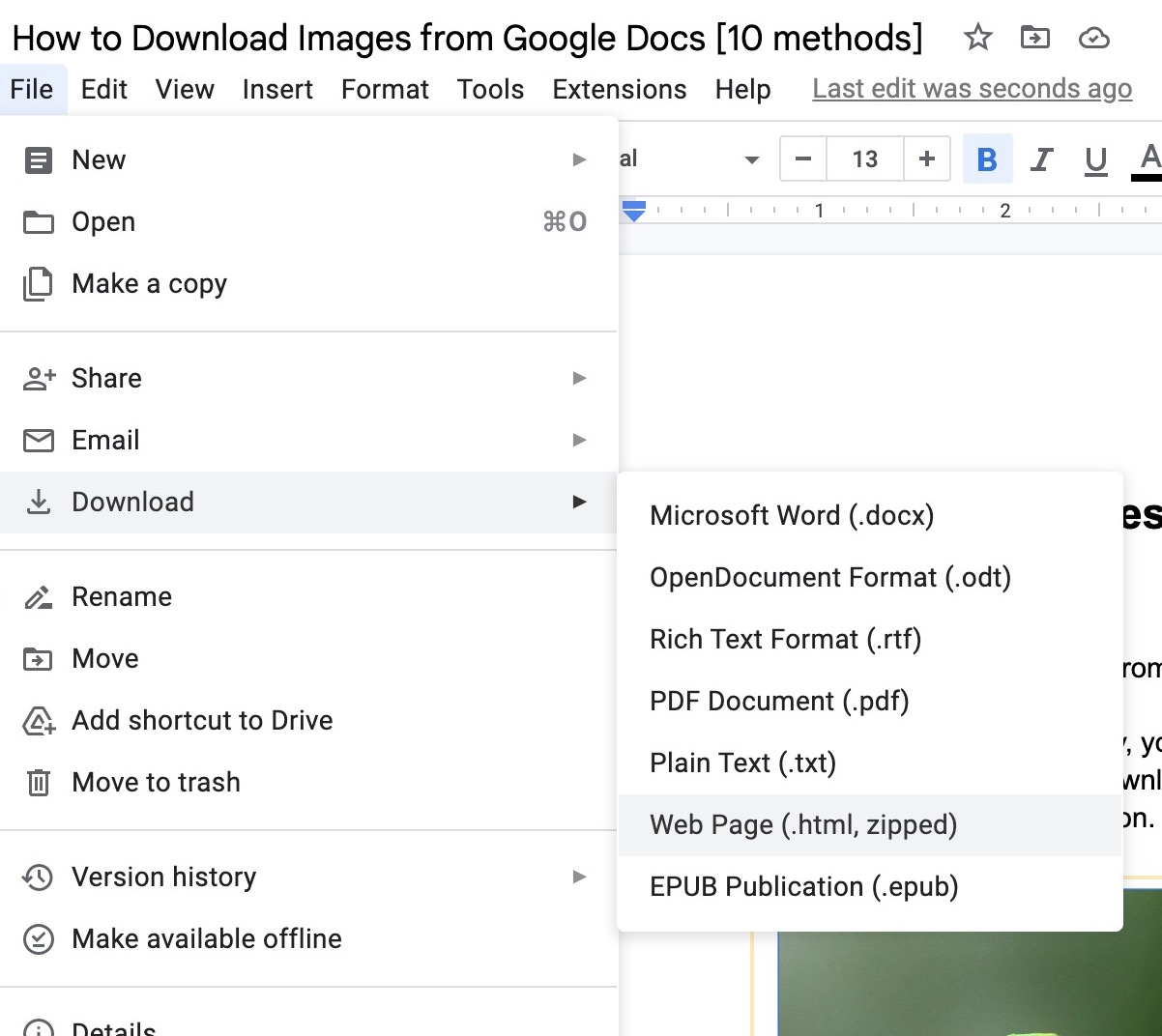This screenshot has height=1036, width=1162.
Task: Check sync status via the cloud icon
Action: (x=1093, y=38)
